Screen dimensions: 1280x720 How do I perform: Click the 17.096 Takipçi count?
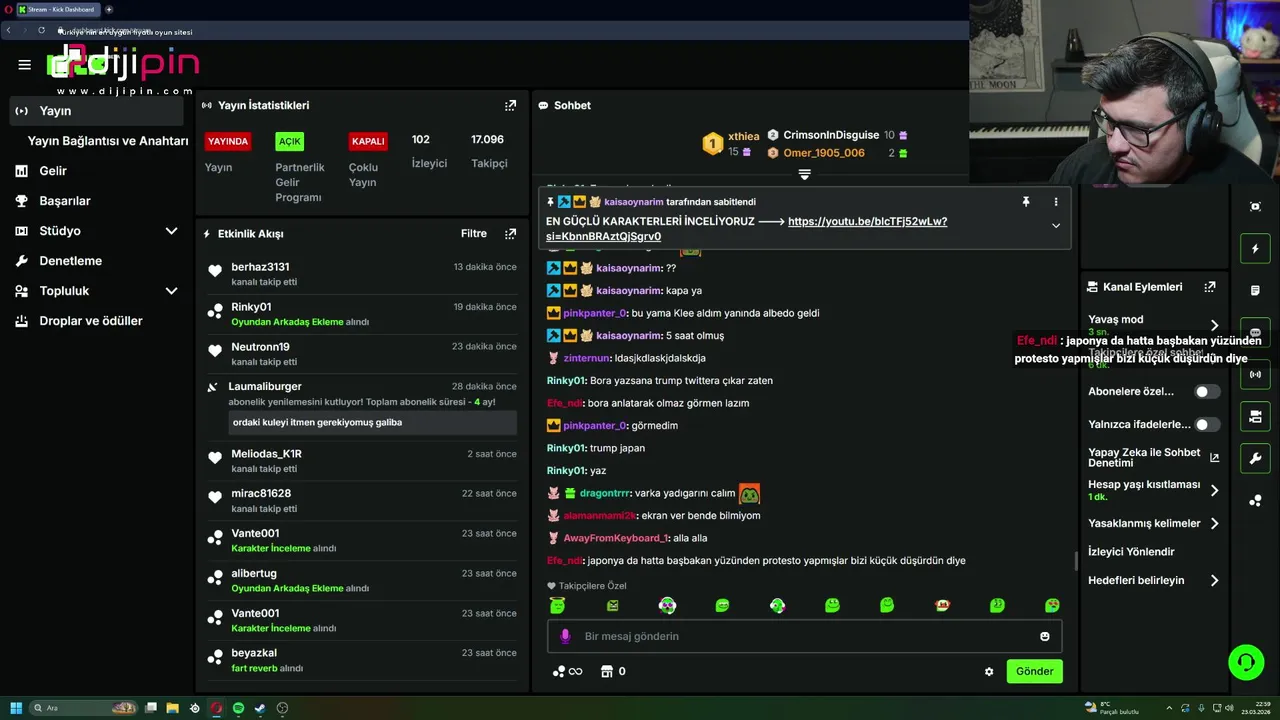[488, 150]
